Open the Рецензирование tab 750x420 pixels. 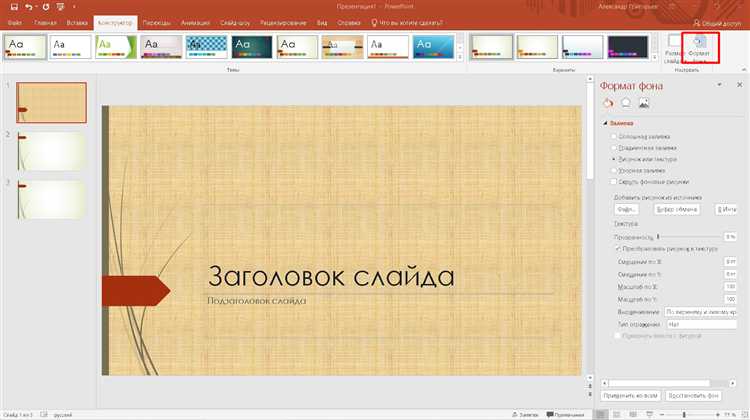283,22
